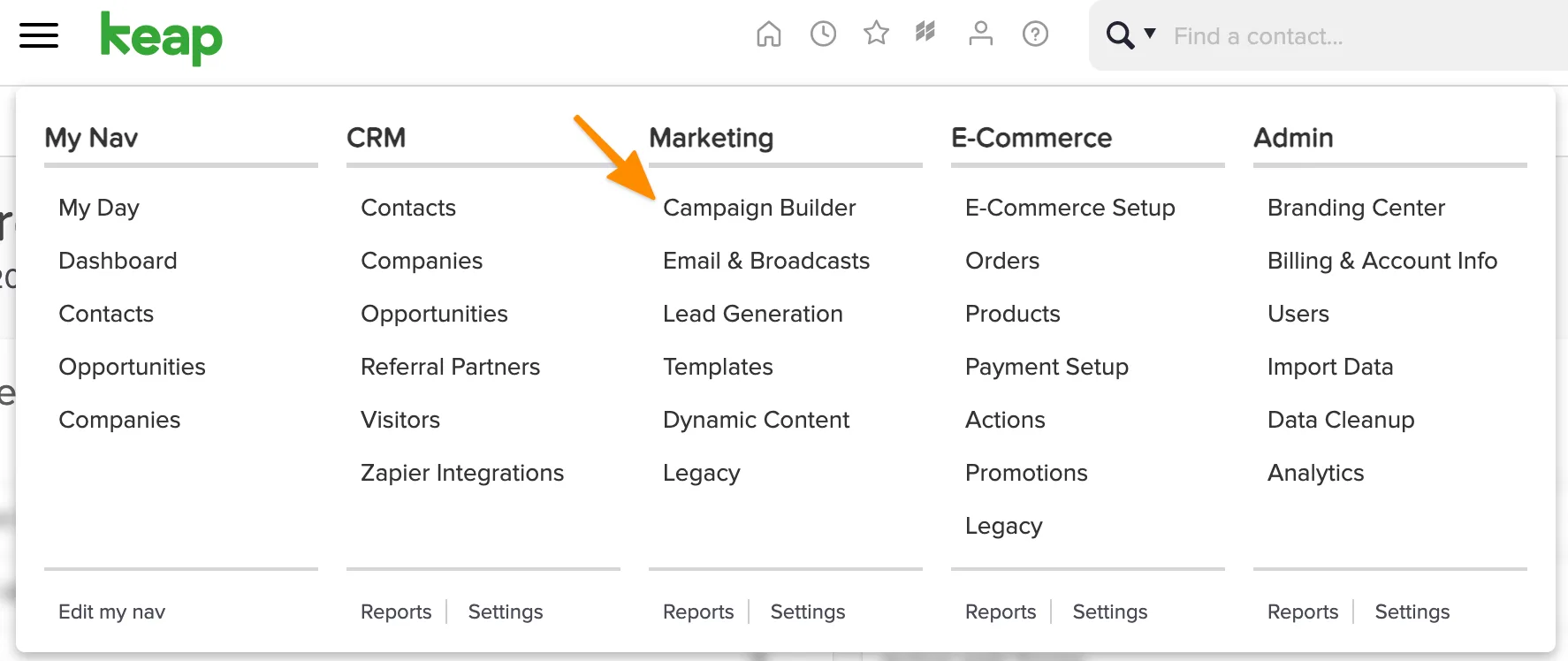Open E-Commerce Settings link

[1110, 612]
